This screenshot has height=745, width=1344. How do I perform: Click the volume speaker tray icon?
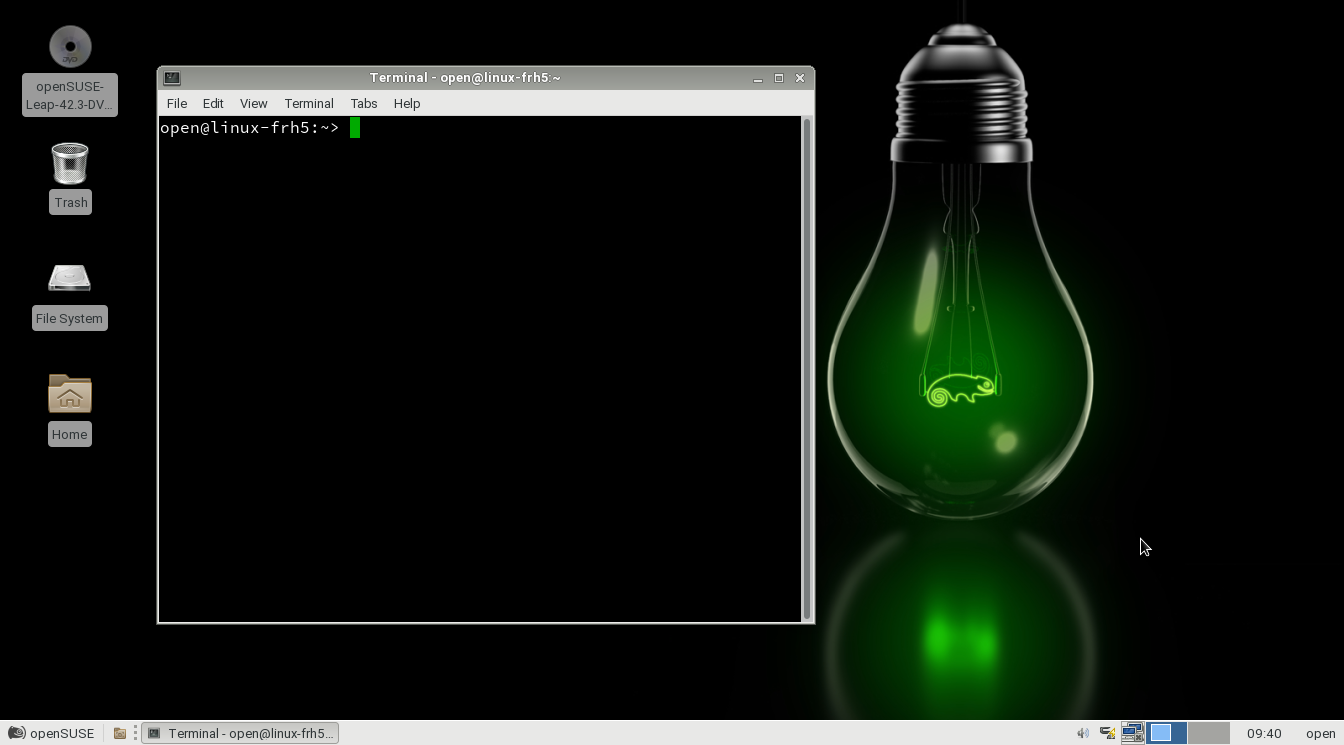[1082, 733]
